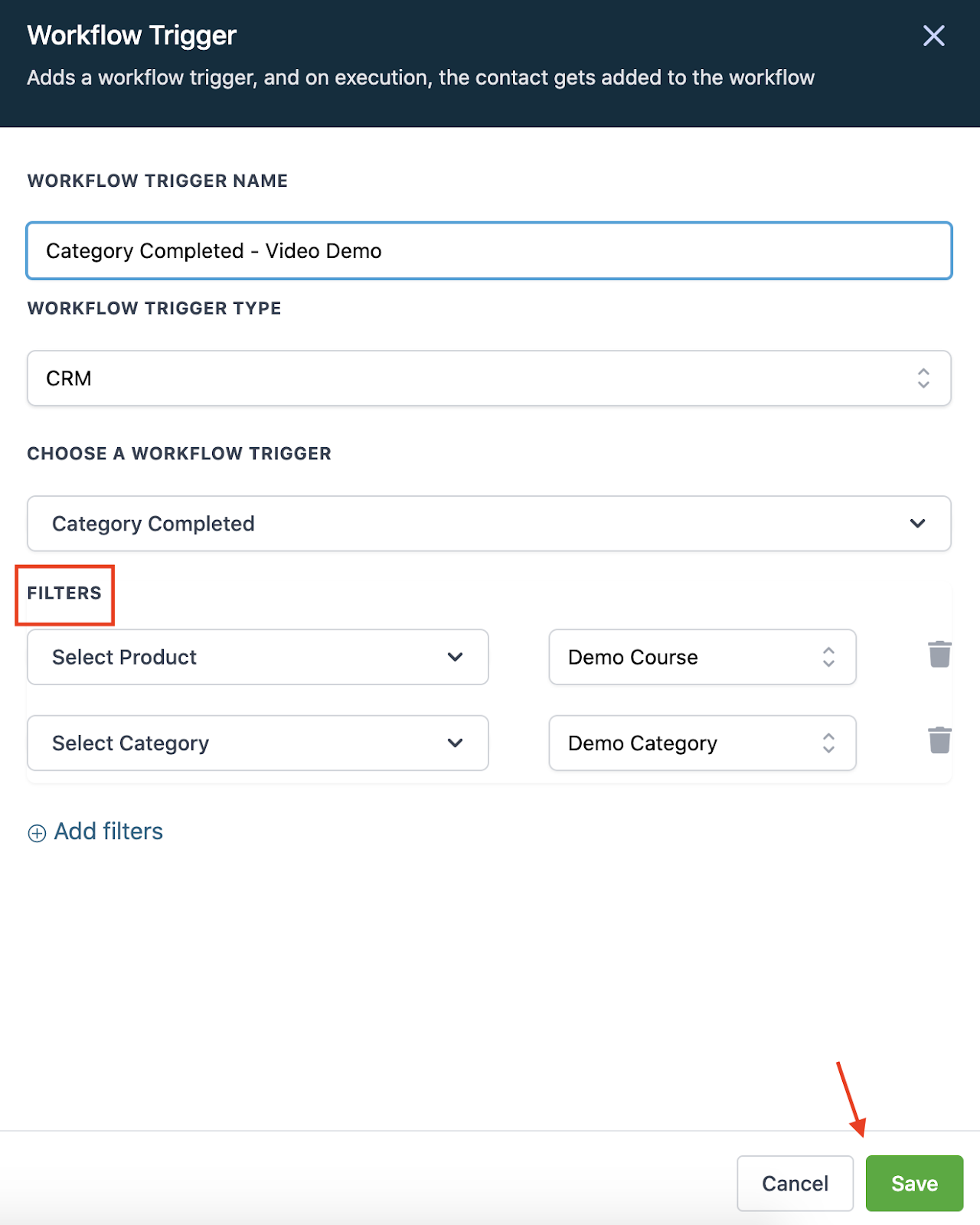Viewport: 980px width, 1225px height.
Task: Click the plus circle icon beside Add filters
Action: pyautogui.click(x=37, y=833)
